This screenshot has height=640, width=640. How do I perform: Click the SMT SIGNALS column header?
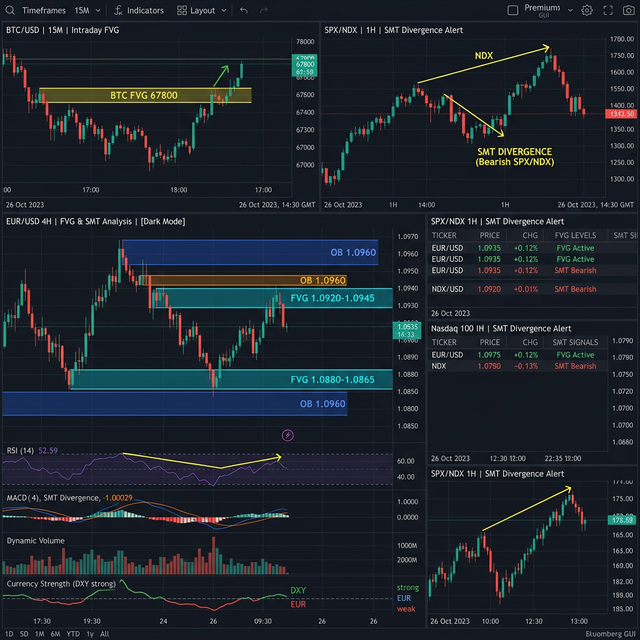coord(575,342)
